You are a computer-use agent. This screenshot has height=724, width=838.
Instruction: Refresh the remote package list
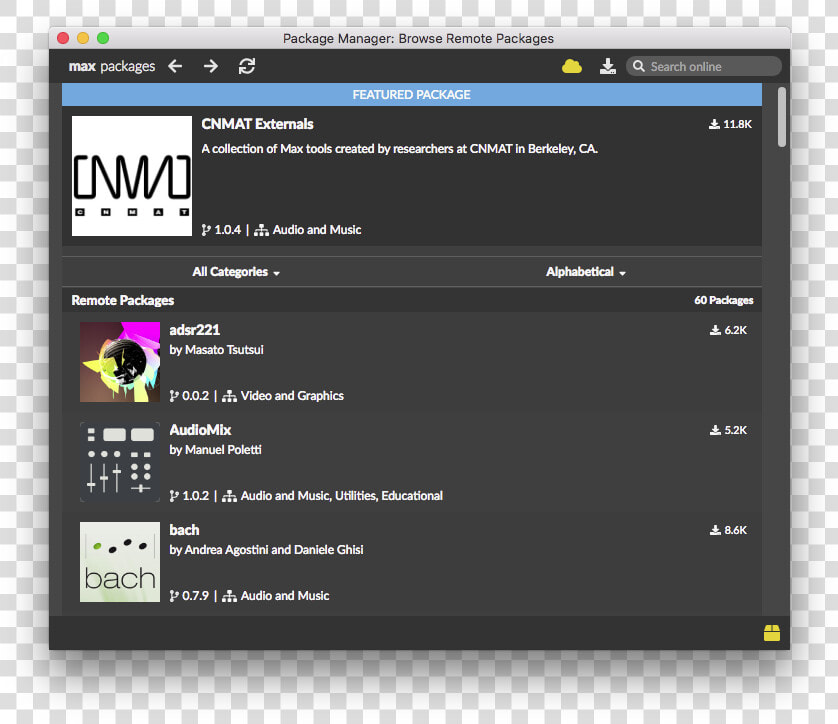pyautogui.click(x=246, y=66)
